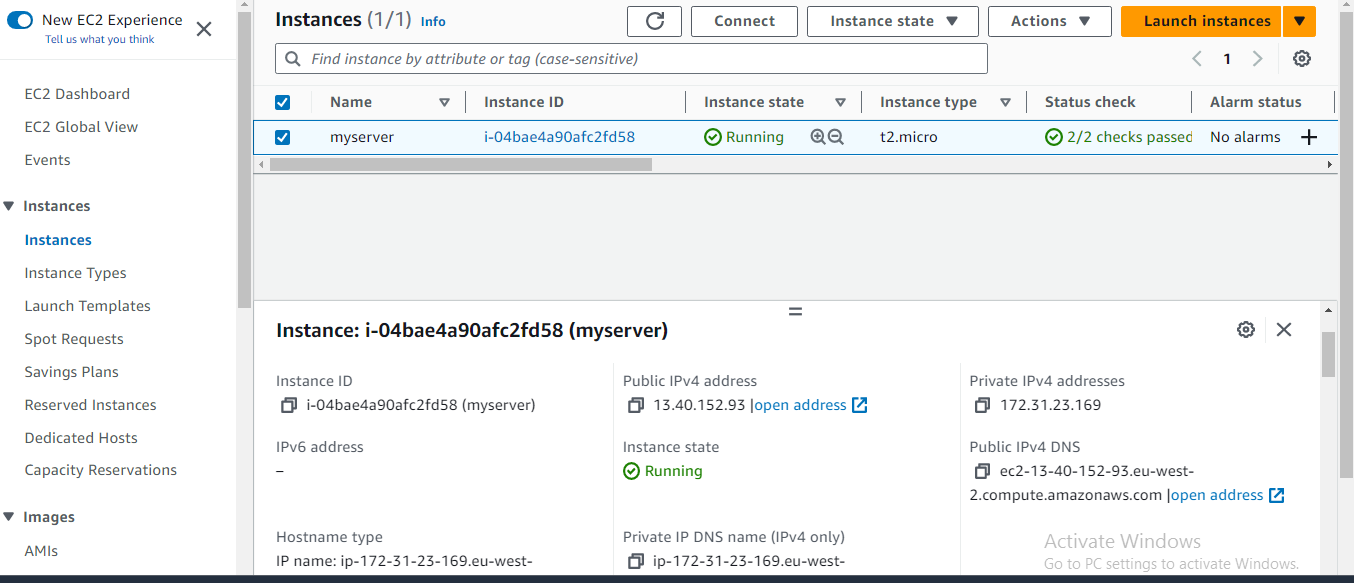Open Dedicated Hosts page
This screenshot has width=1354, height=583.
click(x=81, y=438)
